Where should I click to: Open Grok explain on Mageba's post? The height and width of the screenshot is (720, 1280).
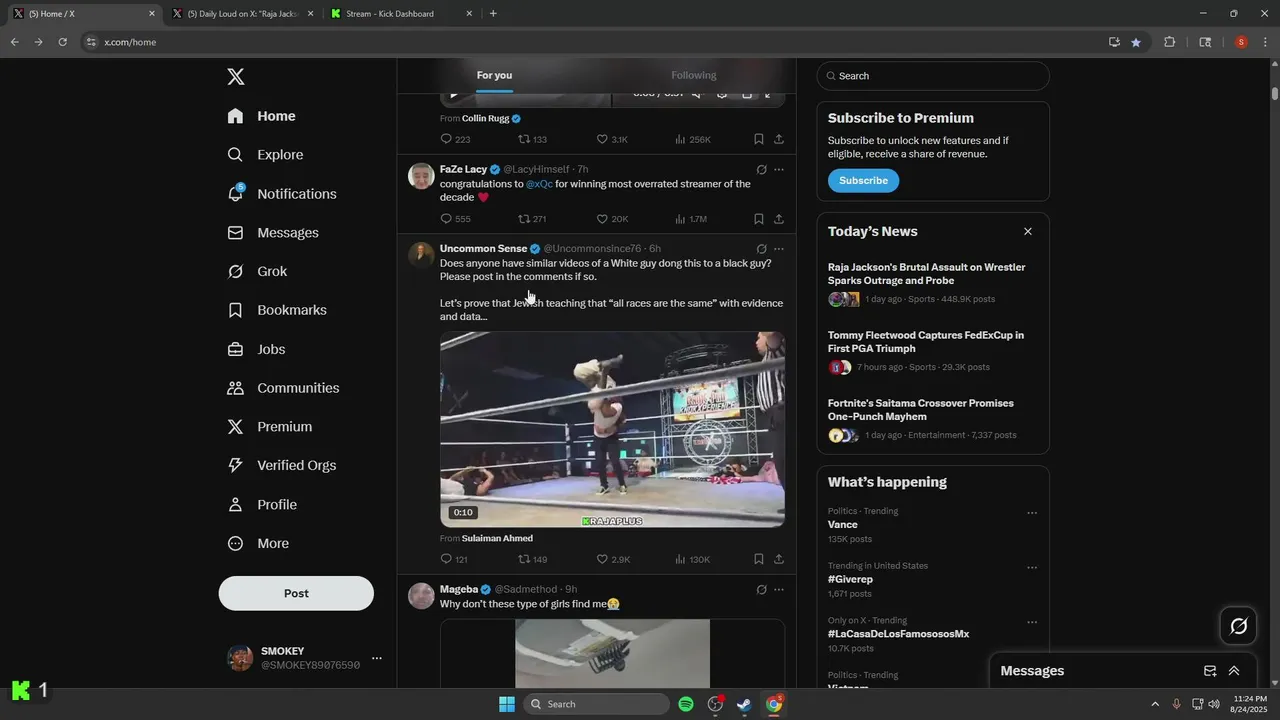[762, 590]
